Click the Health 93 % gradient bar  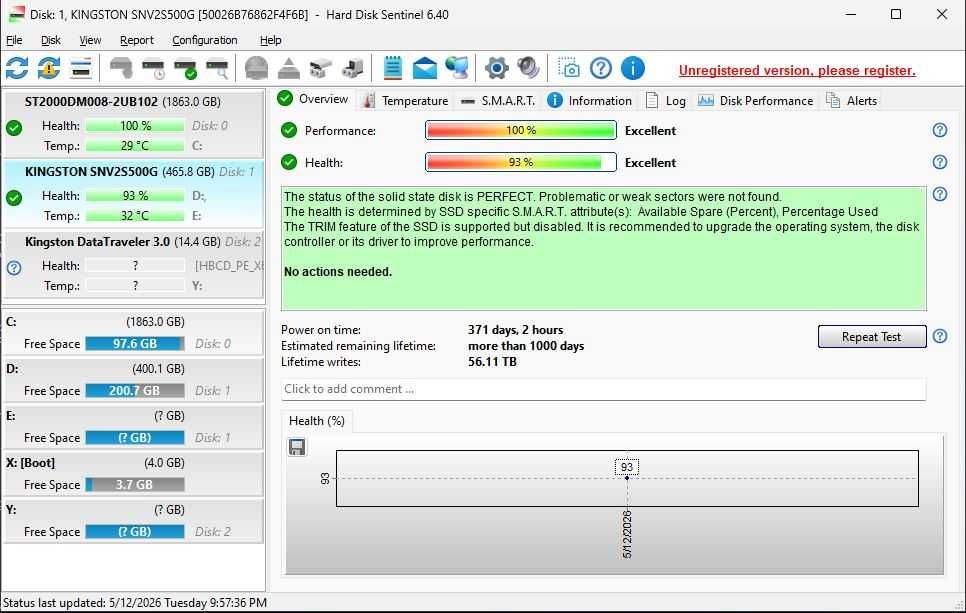pos(521,162)
